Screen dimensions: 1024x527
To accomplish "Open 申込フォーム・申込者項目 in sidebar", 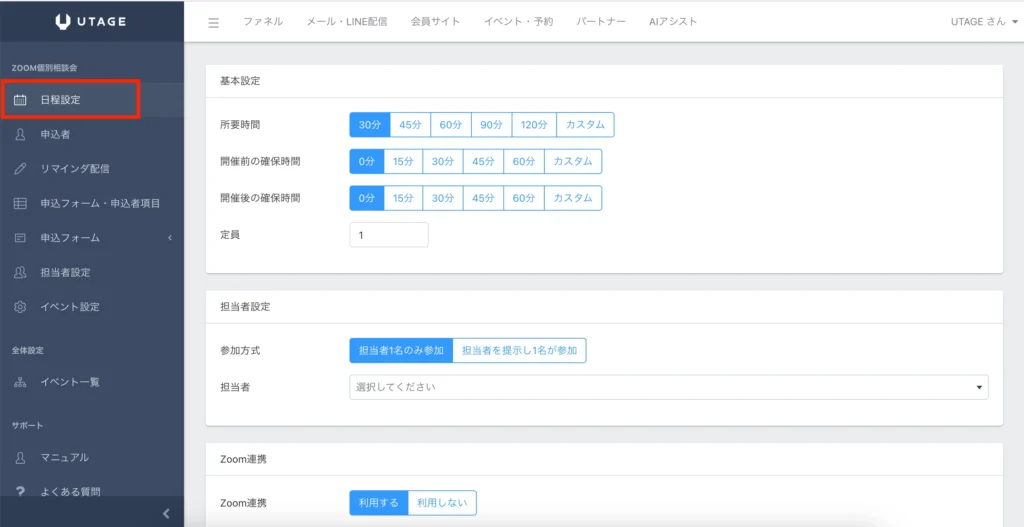I will 92,203.
